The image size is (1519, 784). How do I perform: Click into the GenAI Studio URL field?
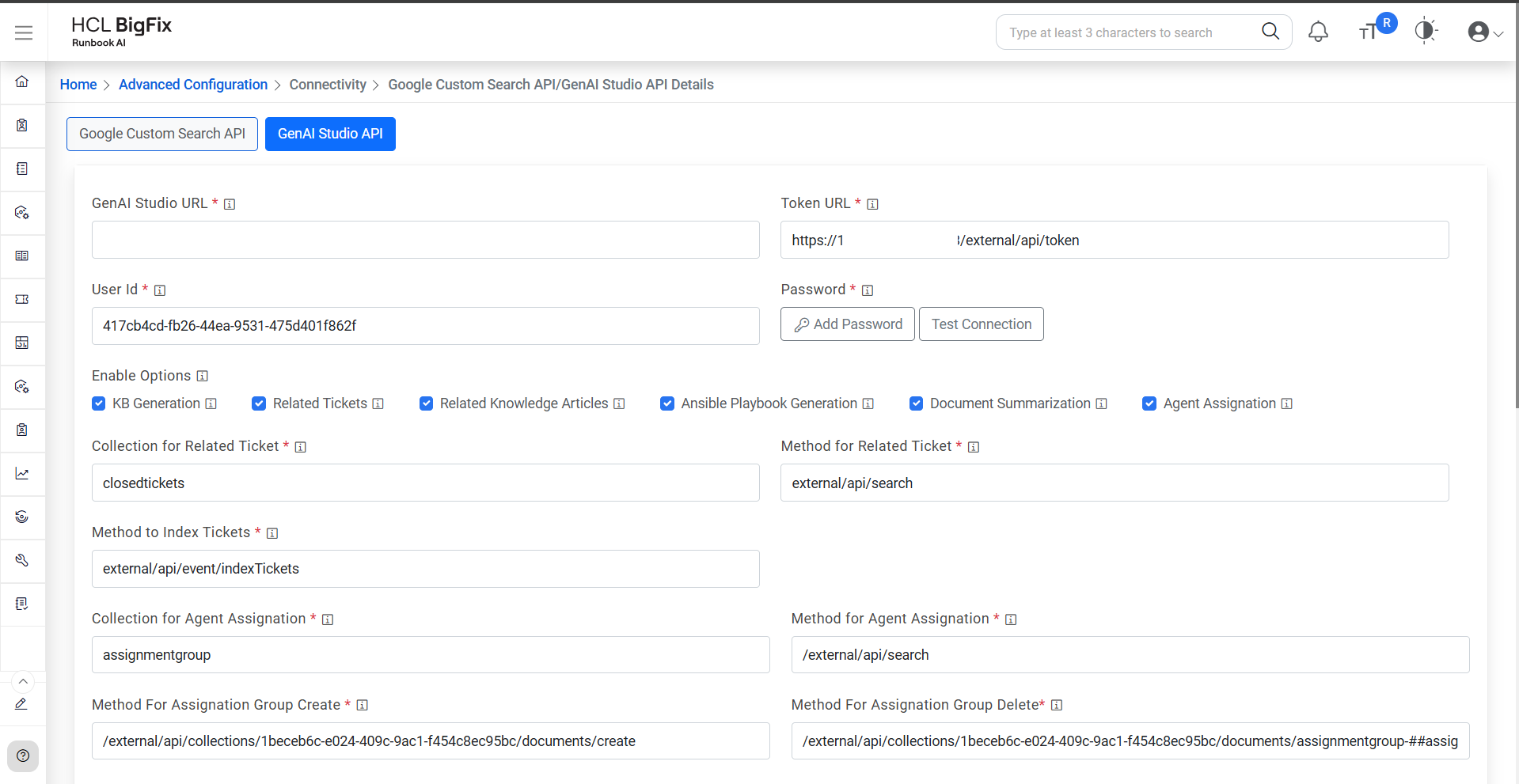click(425, 240)
